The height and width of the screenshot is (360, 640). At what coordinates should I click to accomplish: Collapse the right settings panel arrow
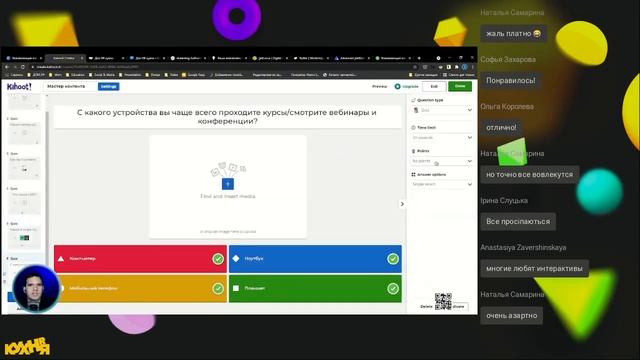(402, 204)
